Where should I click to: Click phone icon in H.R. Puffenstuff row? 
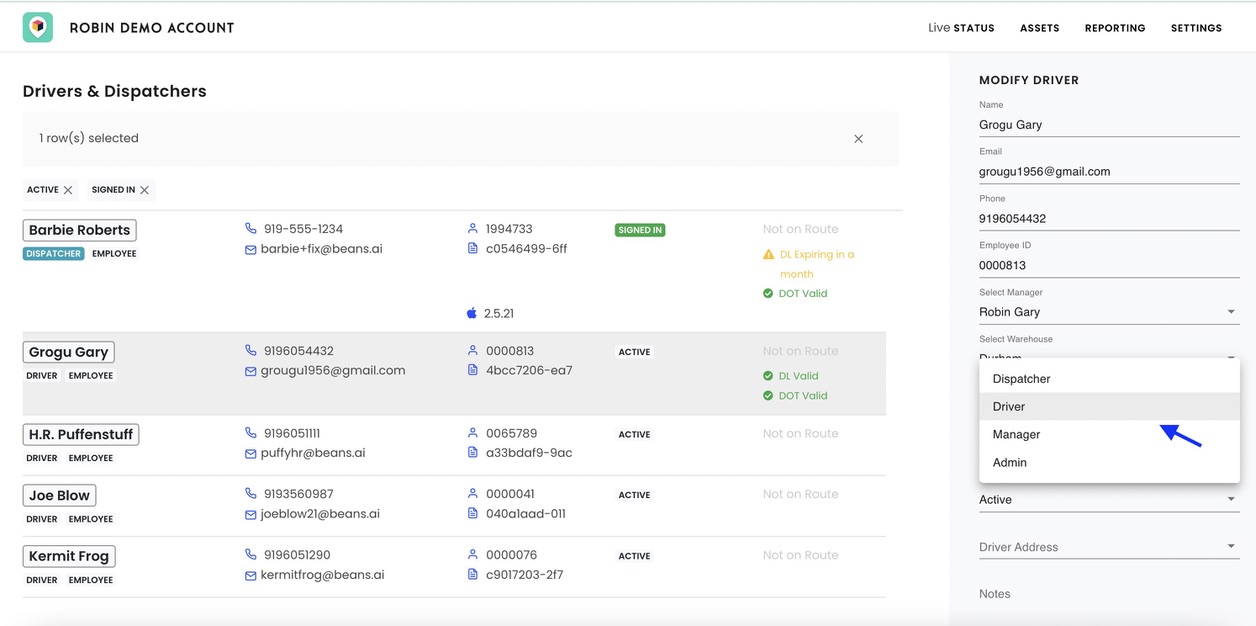tap(251, 433)
